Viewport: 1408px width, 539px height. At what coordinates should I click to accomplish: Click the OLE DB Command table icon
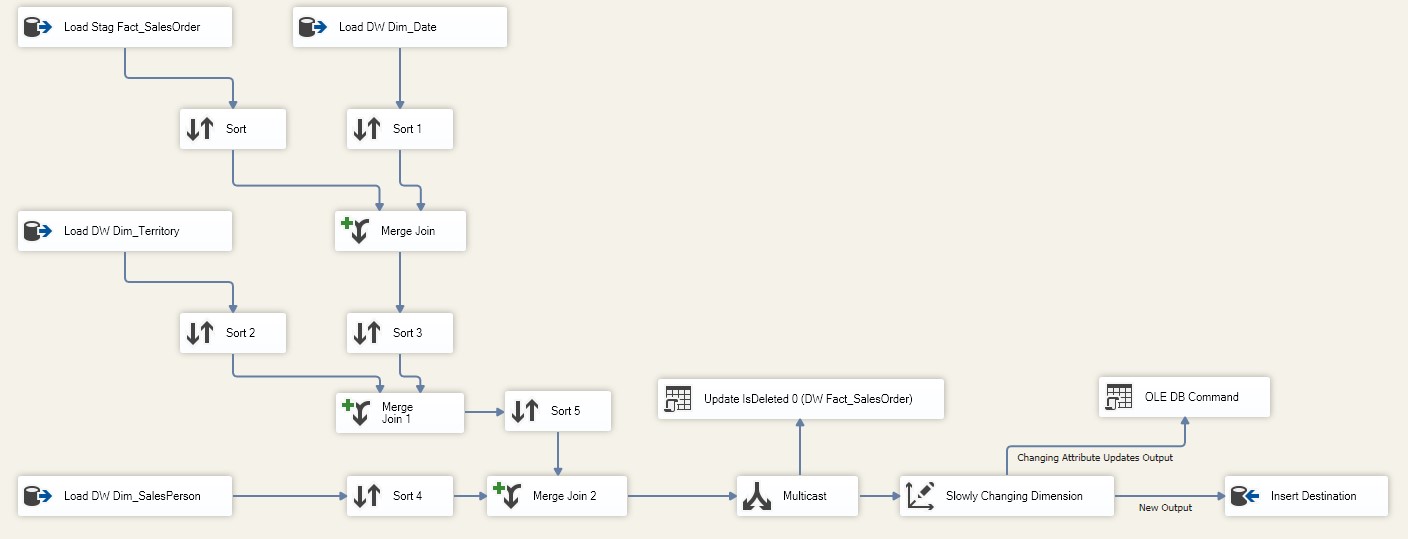click(1118, 397)
